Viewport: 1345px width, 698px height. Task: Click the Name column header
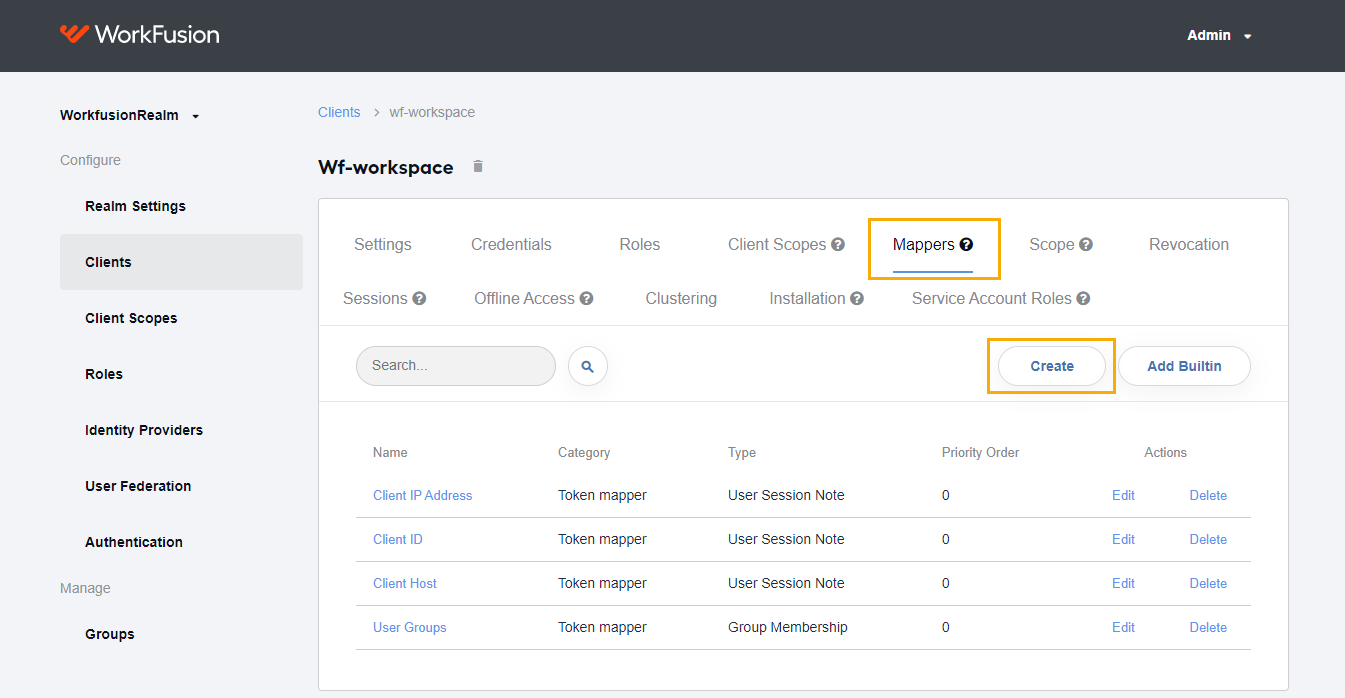[390, 452]
